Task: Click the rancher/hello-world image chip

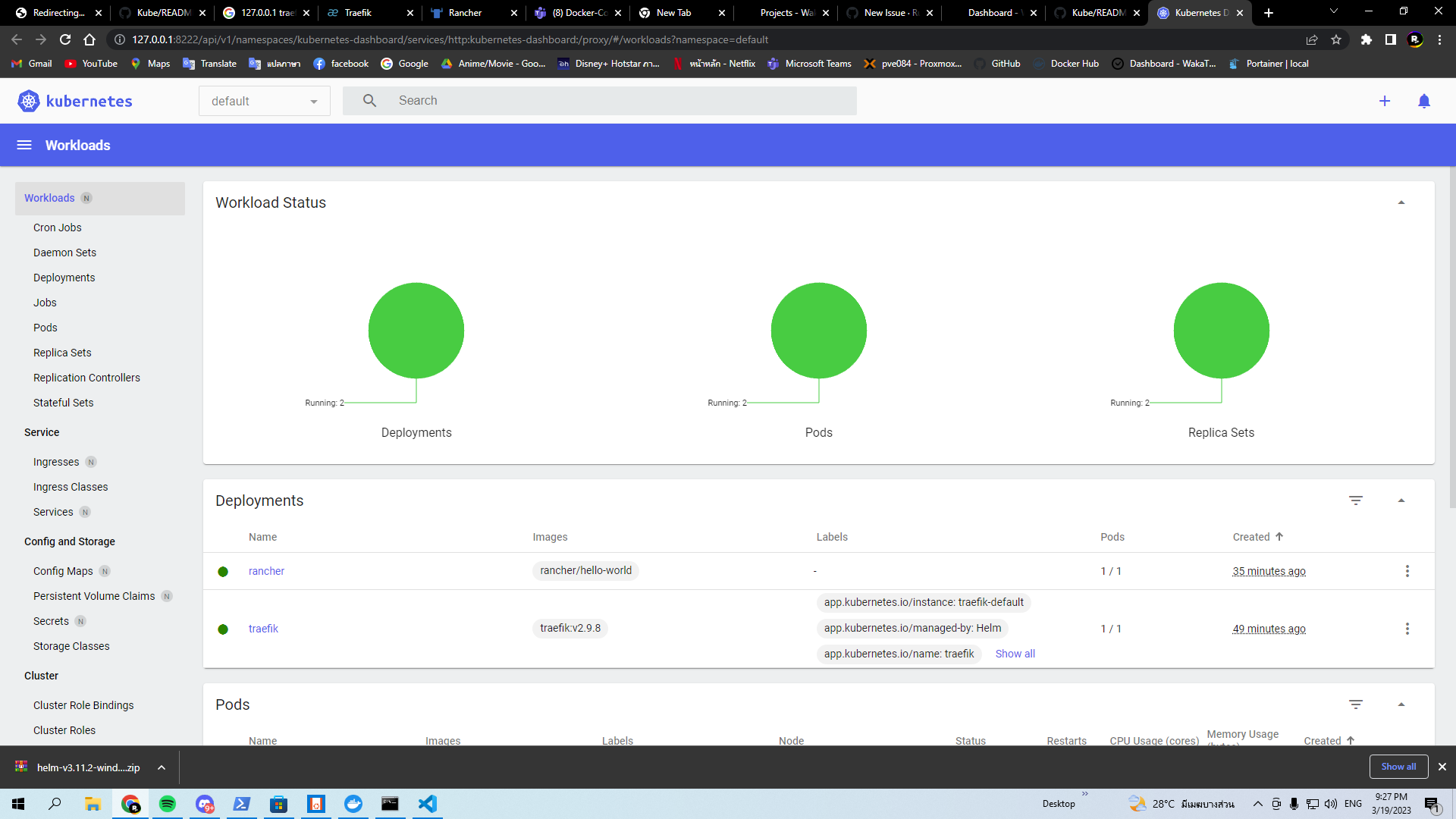Action: click(585, 570)
